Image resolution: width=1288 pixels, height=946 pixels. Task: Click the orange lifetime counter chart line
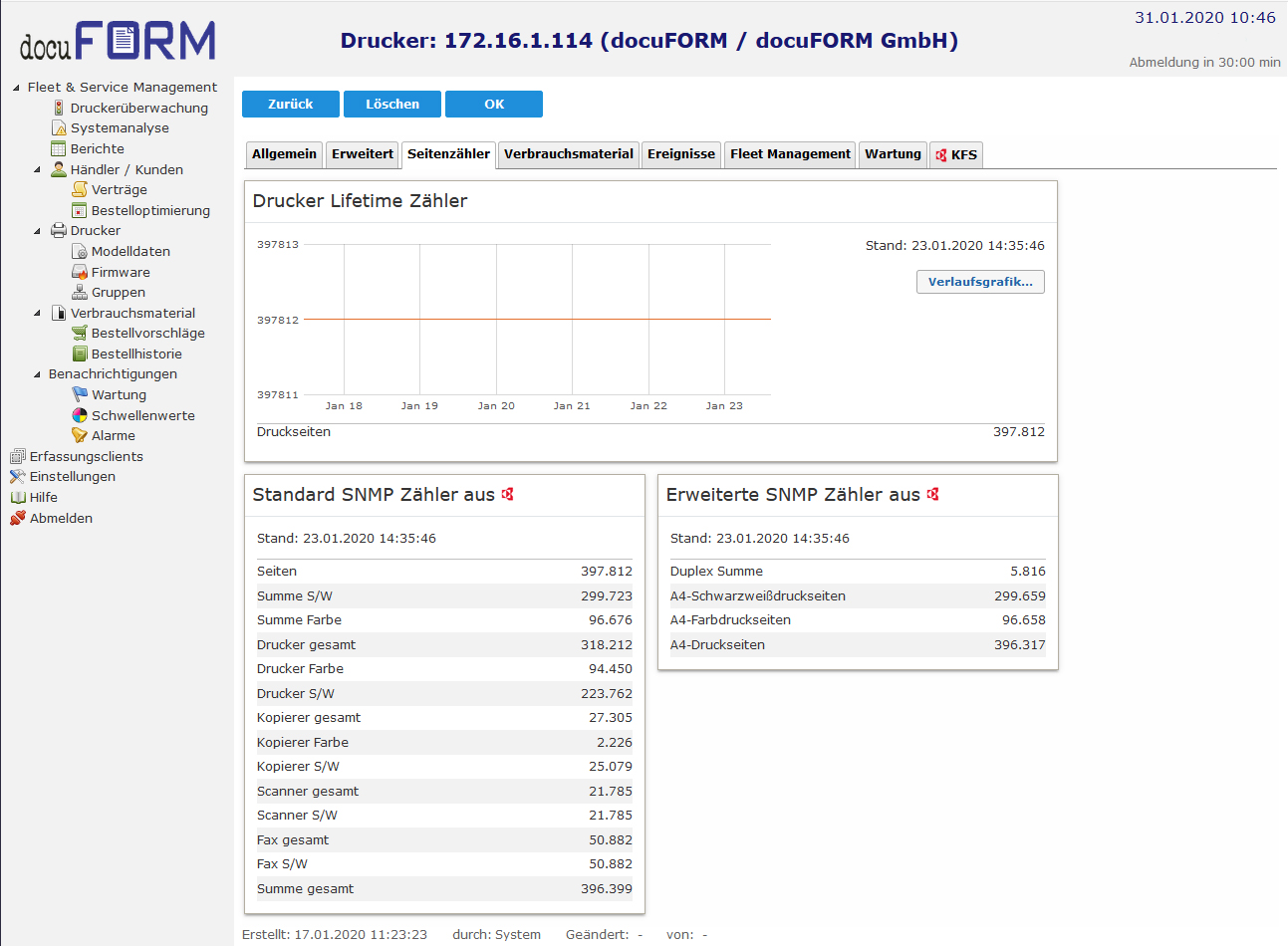(538, 319)
